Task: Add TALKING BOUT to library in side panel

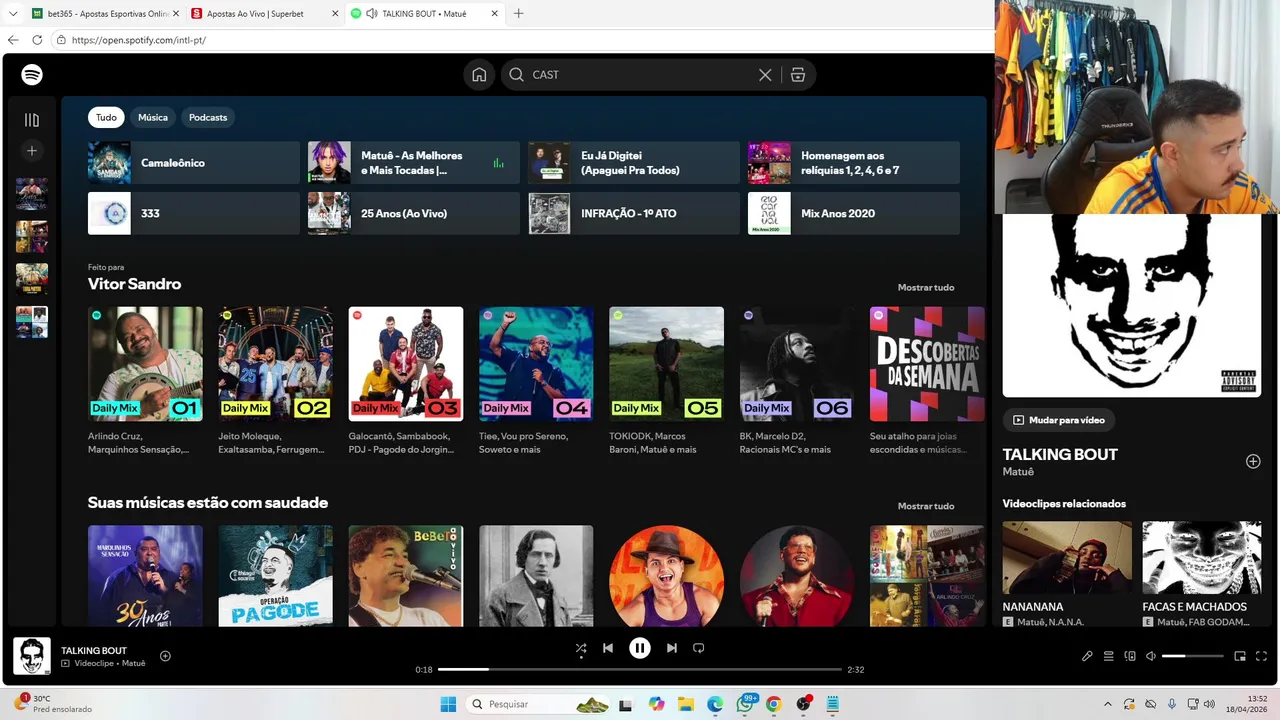Action: (1253, 461)
